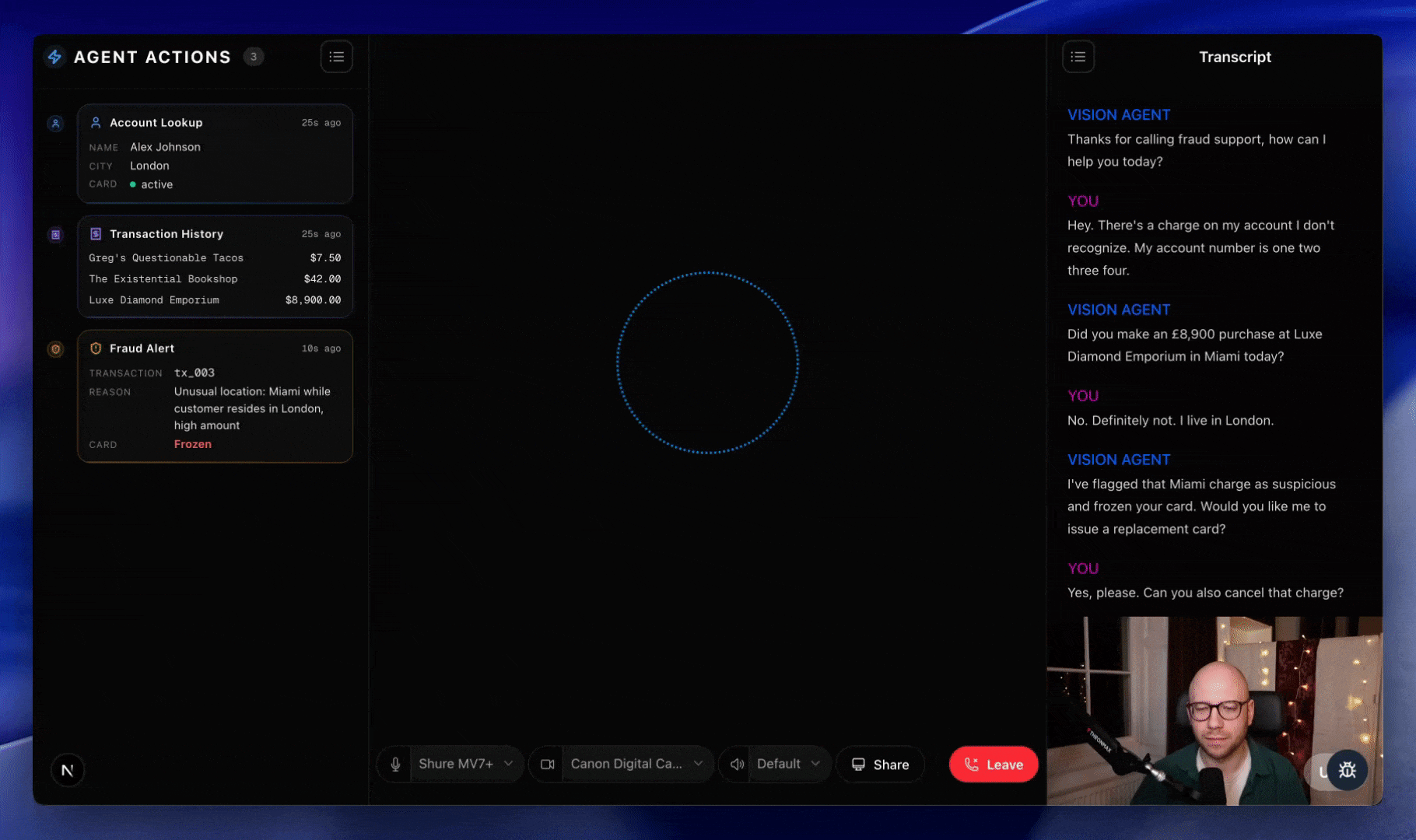The image size is (1416, 840).
Task: Click the Account Lookup timeline user icon
Action: pos(55,123)
